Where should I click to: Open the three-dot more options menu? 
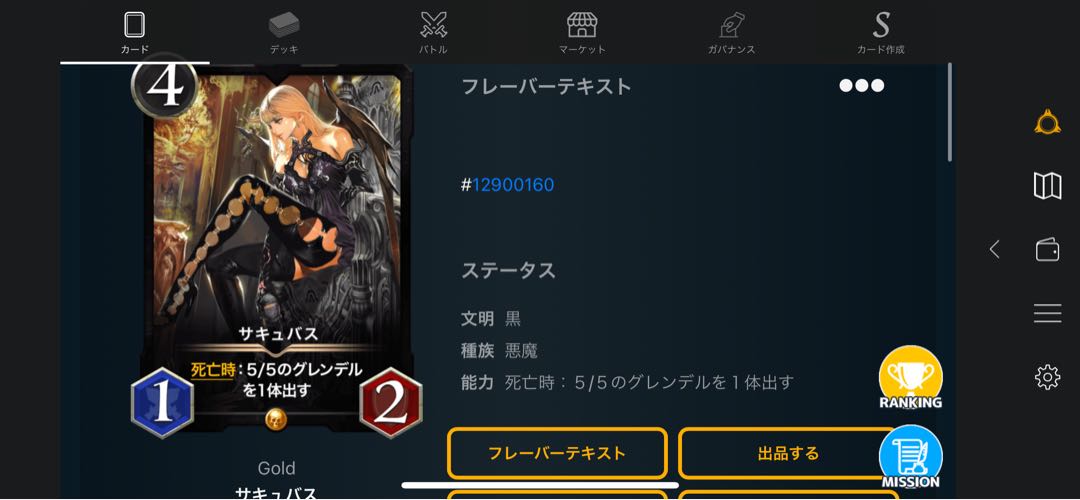pyautogui.click(x=861, y=85)
